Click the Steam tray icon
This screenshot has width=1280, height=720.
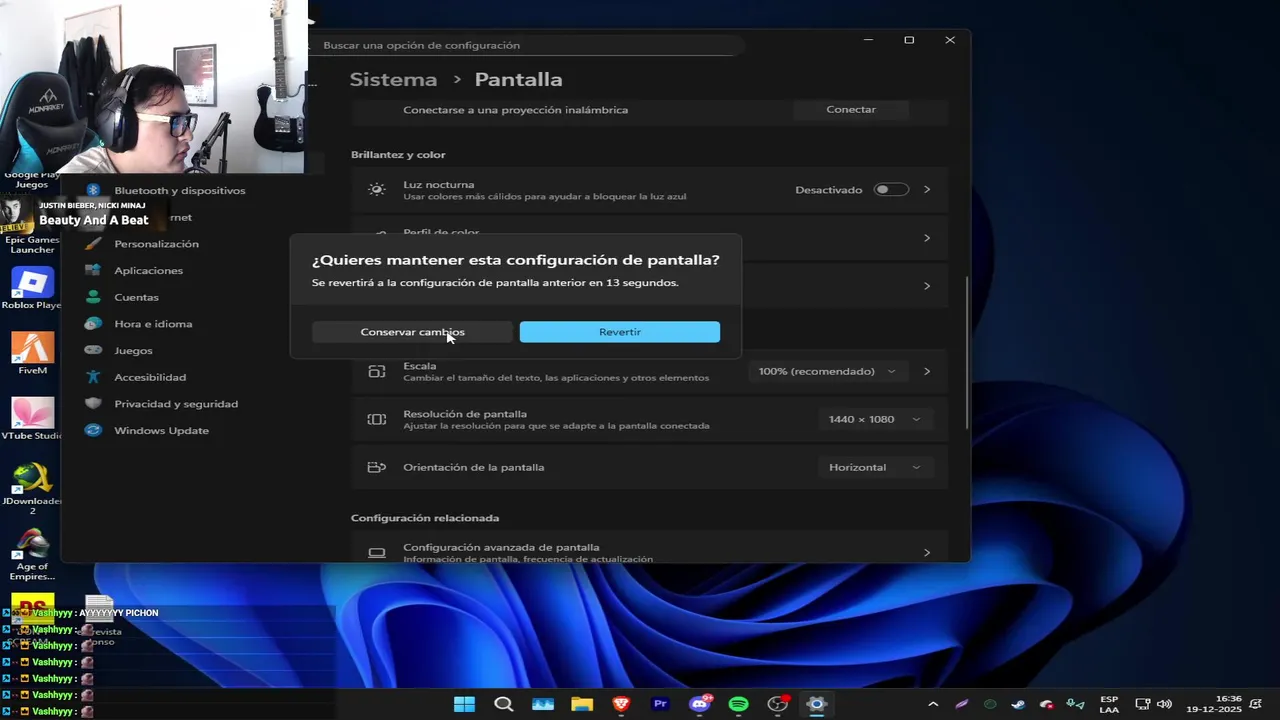1018,704
